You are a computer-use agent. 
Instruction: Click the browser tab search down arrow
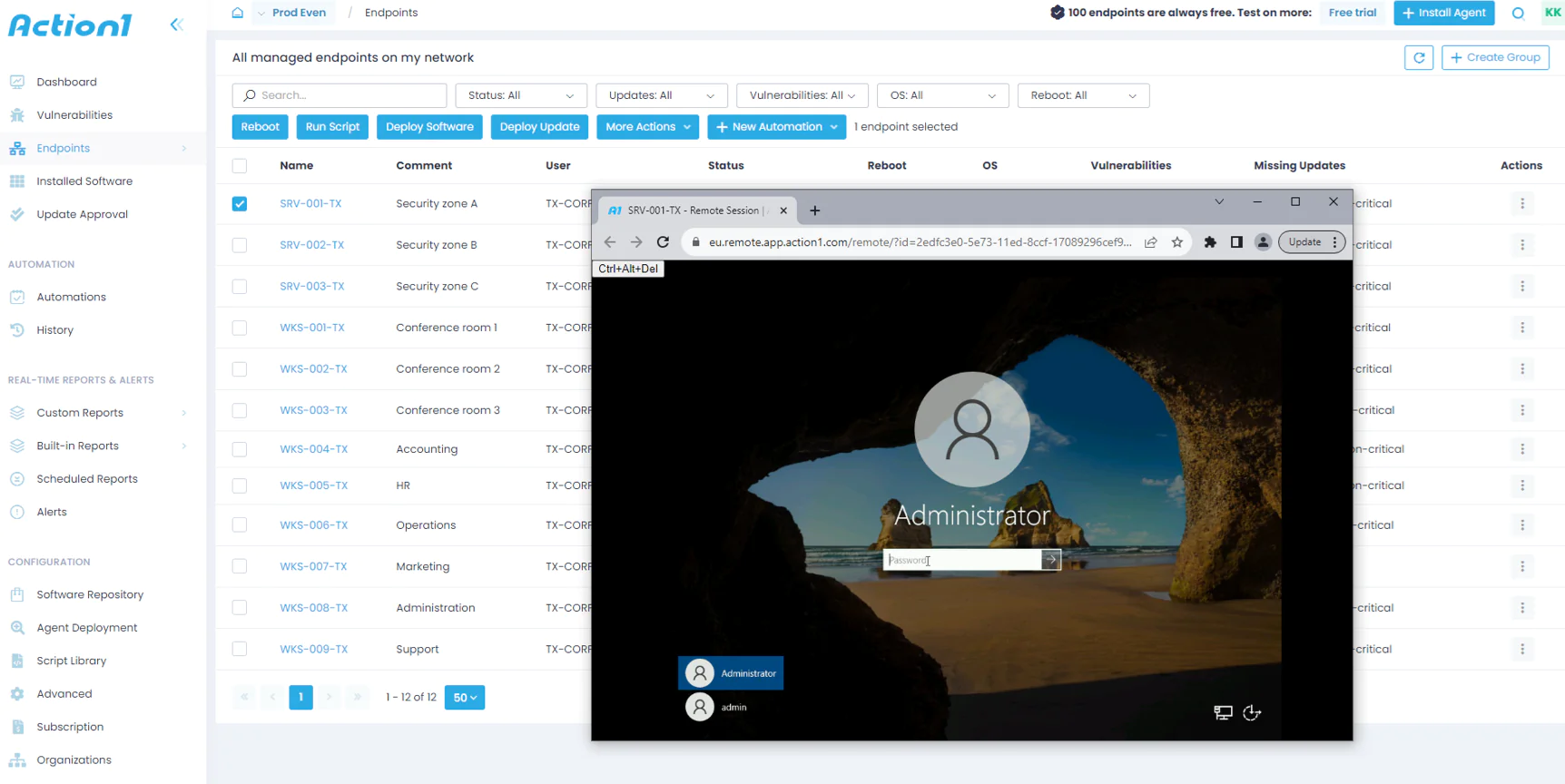(x=1219, y=201)
